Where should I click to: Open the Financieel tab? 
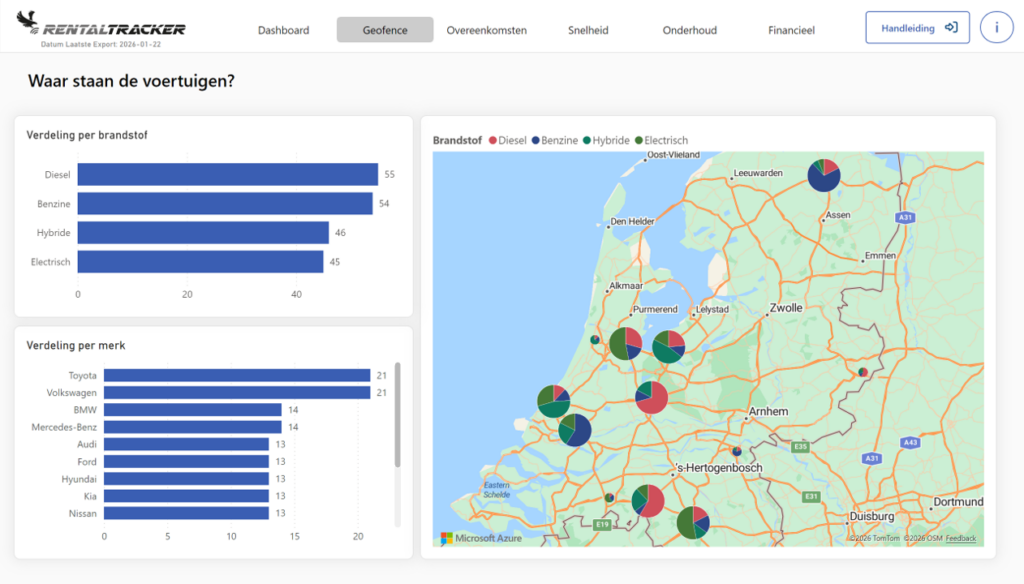click(x=791, y=30)
